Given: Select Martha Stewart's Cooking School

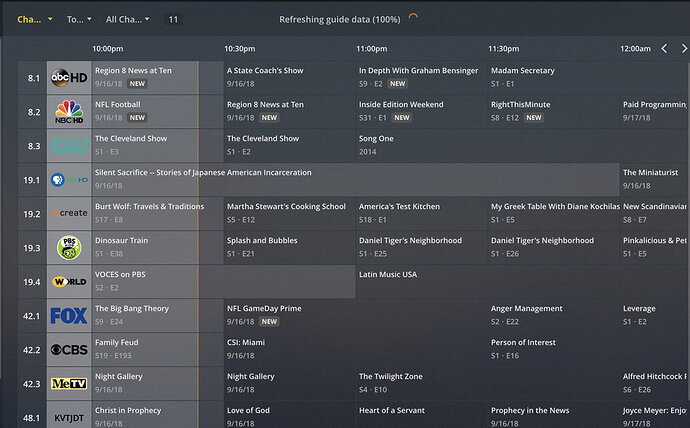Looking at the screenshot, I should click(290, 214).
